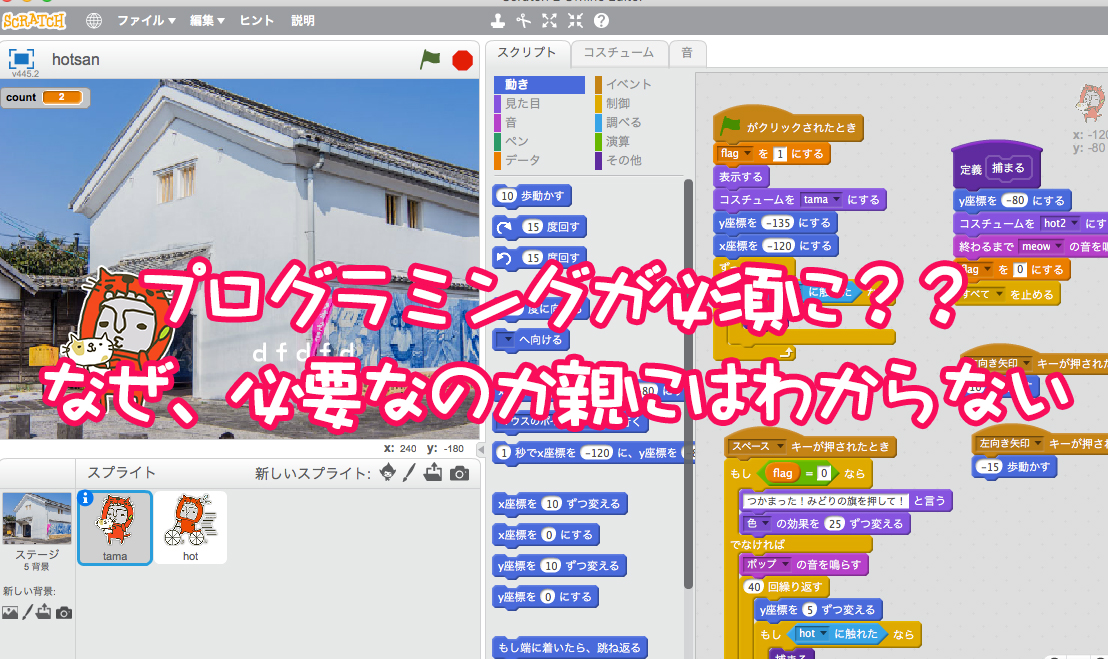
Task: Switch to the 音 tab
Action: (687, 52)
